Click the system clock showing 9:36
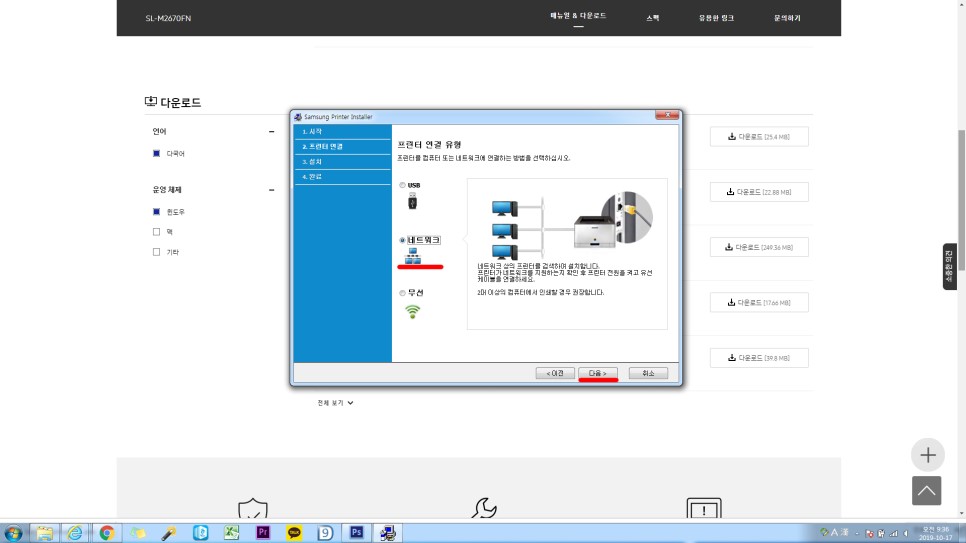Viewport: 966px width, 543px height. click(935, 533)
